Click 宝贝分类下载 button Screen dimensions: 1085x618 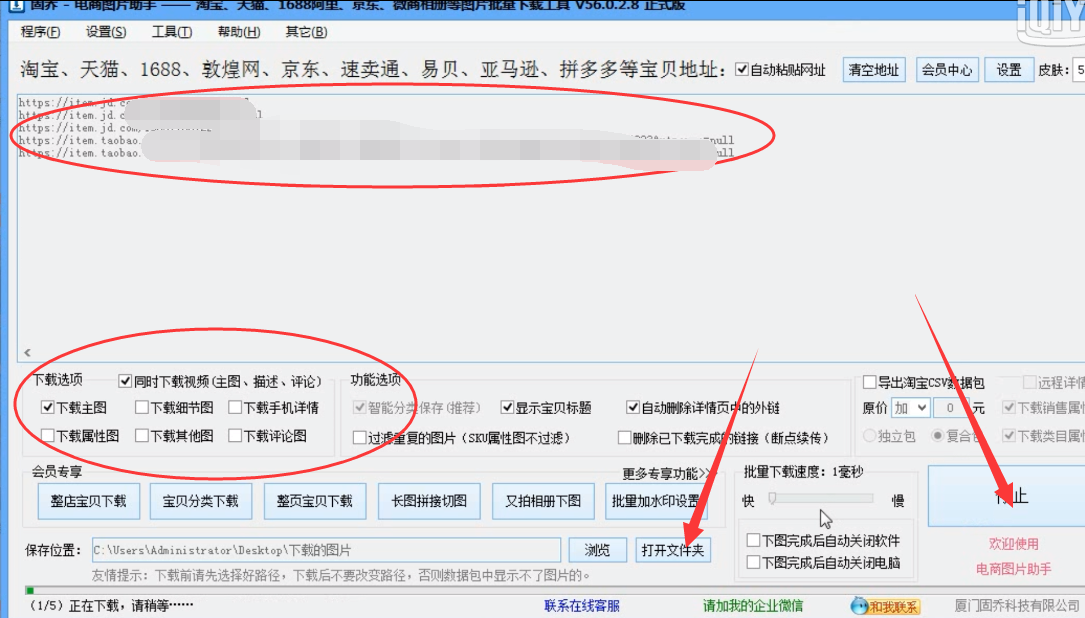click(x=201, y=501)
